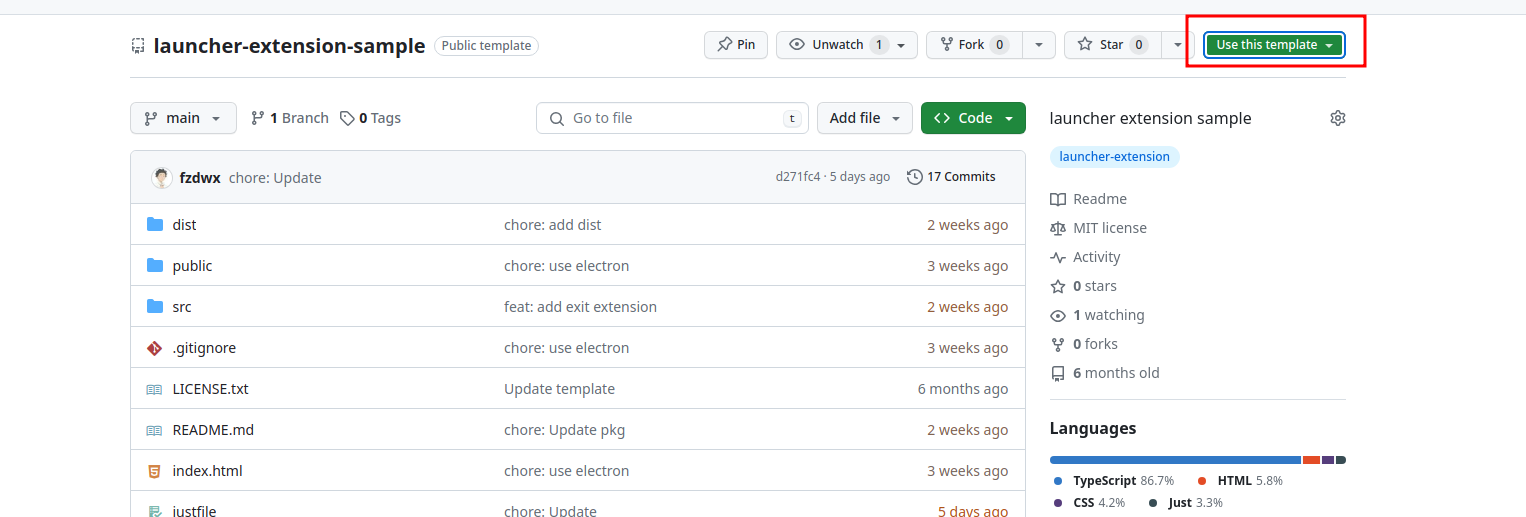Star the launcher-extension-sample repository
Viewport: 1526px width, 517px height.
[1112, 45]
